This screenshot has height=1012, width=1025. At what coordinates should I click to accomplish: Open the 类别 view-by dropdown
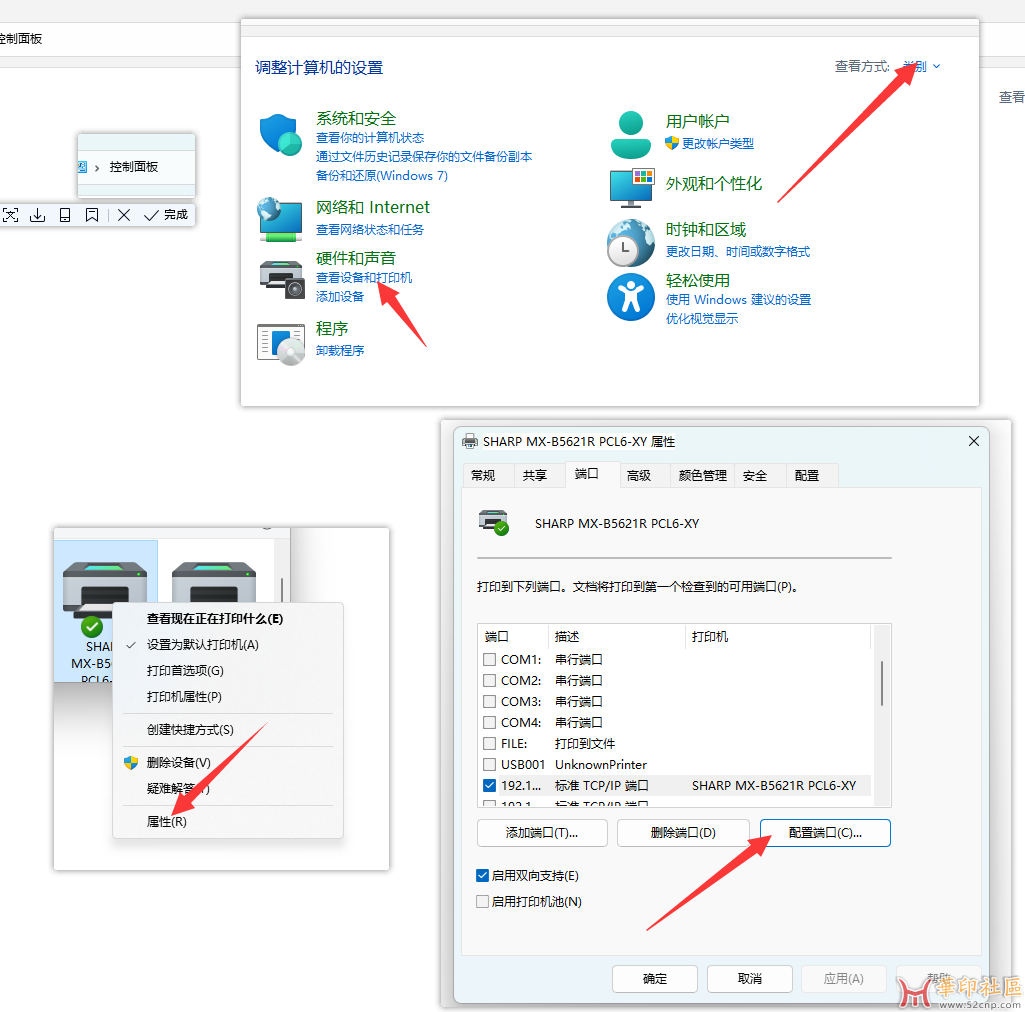(x=922, y=66)
